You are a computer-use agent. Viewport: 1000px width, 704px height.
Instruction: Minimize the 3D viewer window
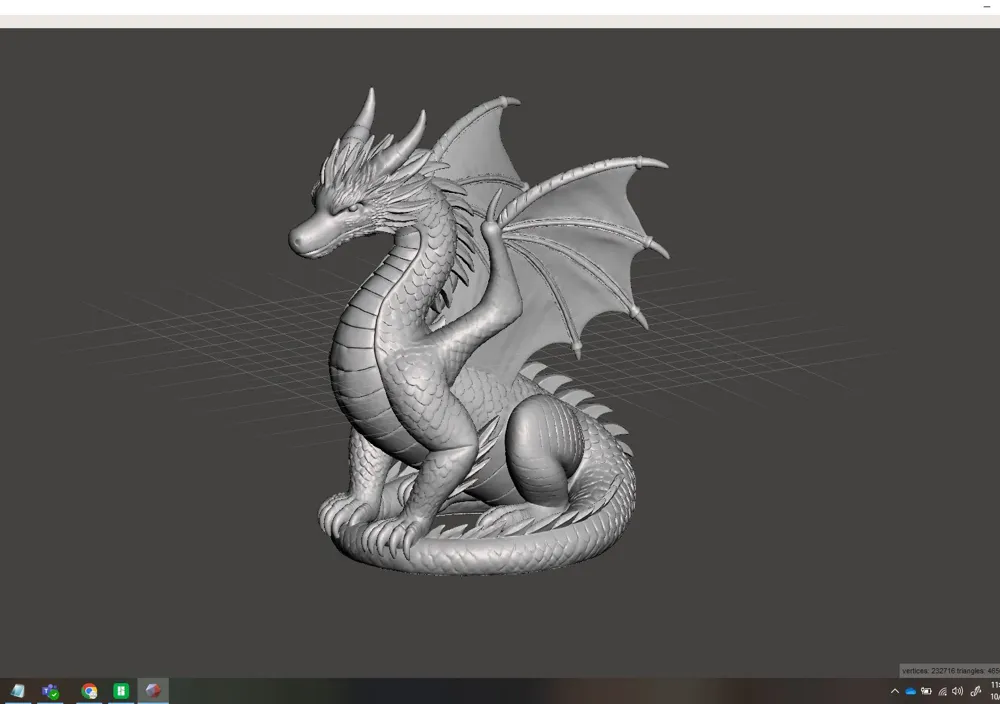(985, 8)
